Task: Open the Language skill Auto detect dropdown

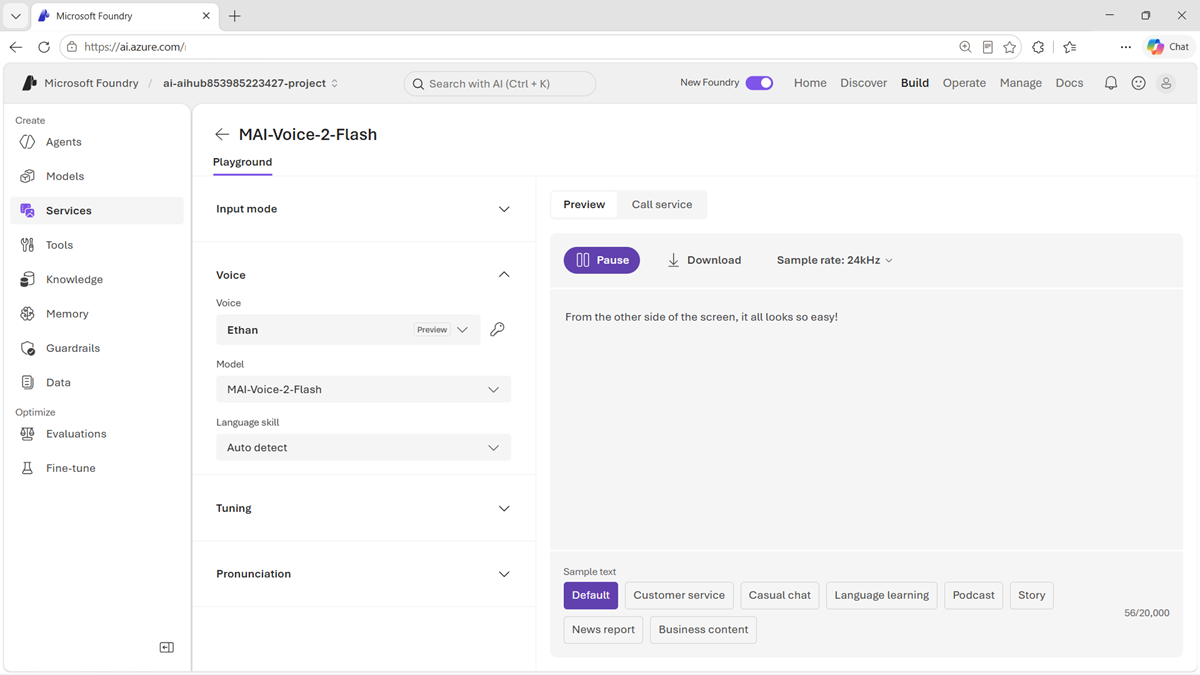Action: pos(363,447)
